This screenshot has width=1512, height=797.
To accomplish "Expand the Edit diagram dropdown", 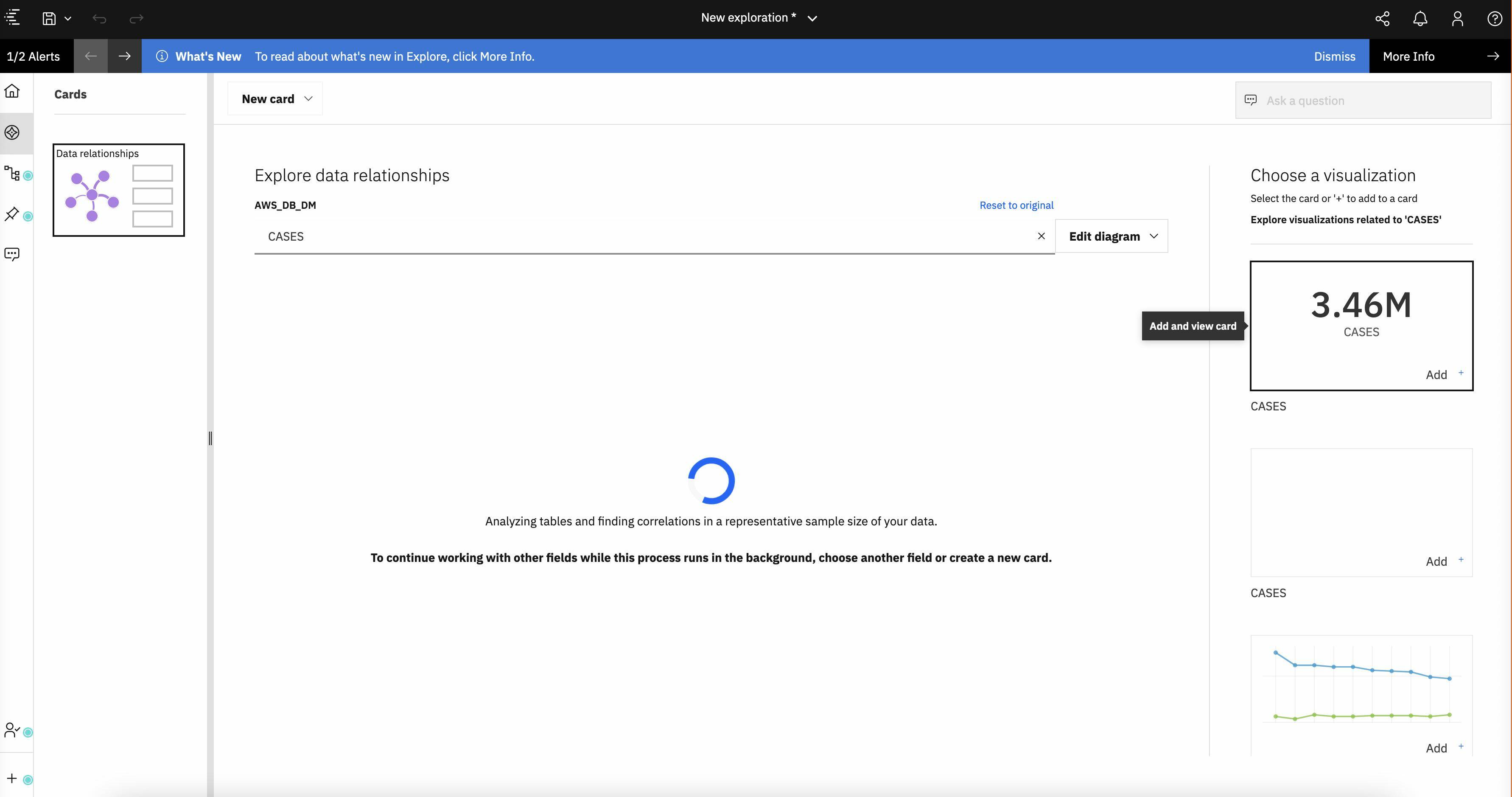I will tap(1112, 236).
